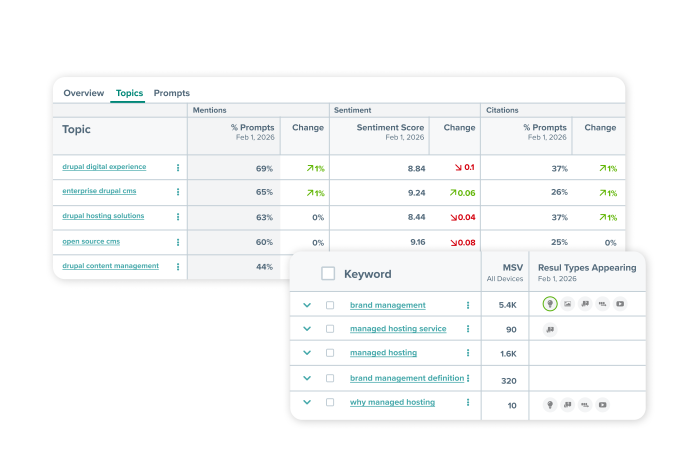The width and height of the screenshot is (678, 472).
Task: Click the result type icon for managed hosting service
Action: click(x=550, y=329)
